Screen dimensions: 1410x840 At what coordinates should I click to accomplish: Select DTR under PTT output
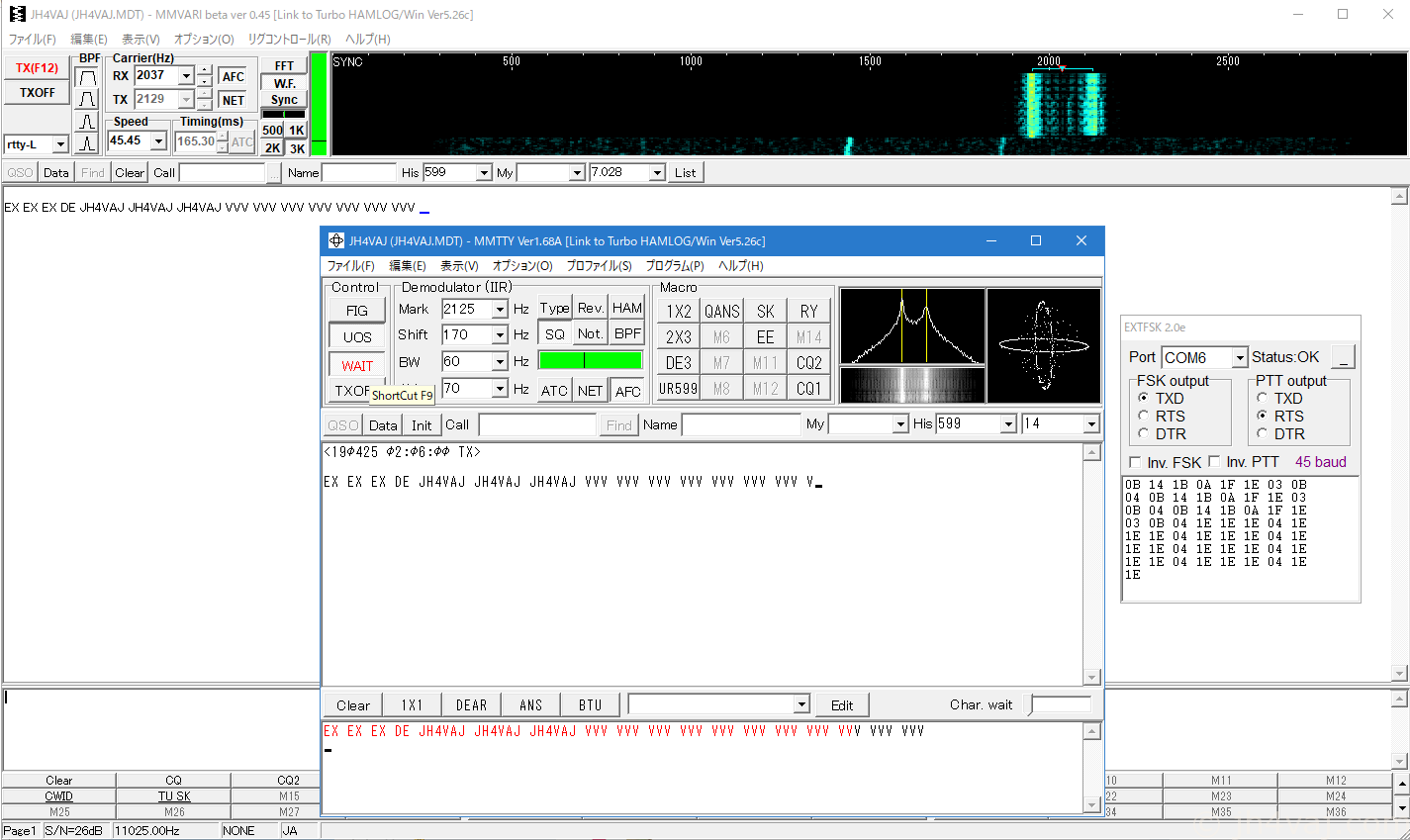click(x=1280, y=434)
